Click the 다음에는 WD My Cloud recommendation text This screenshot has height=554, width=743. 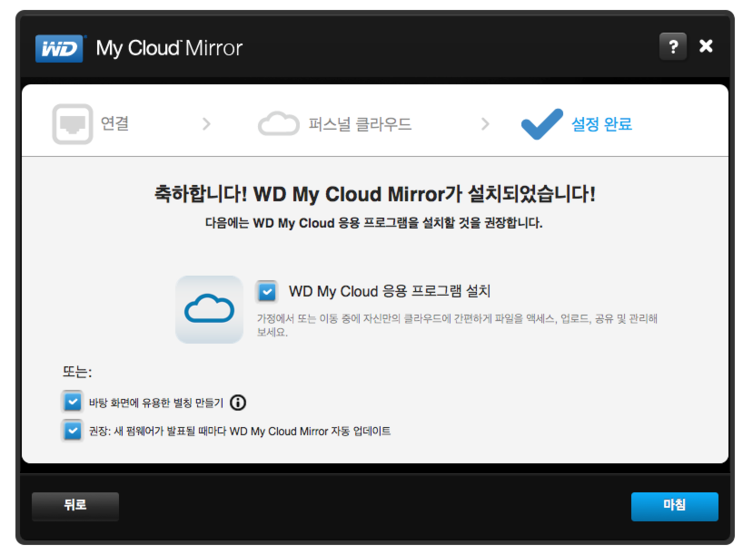point(374,223)
